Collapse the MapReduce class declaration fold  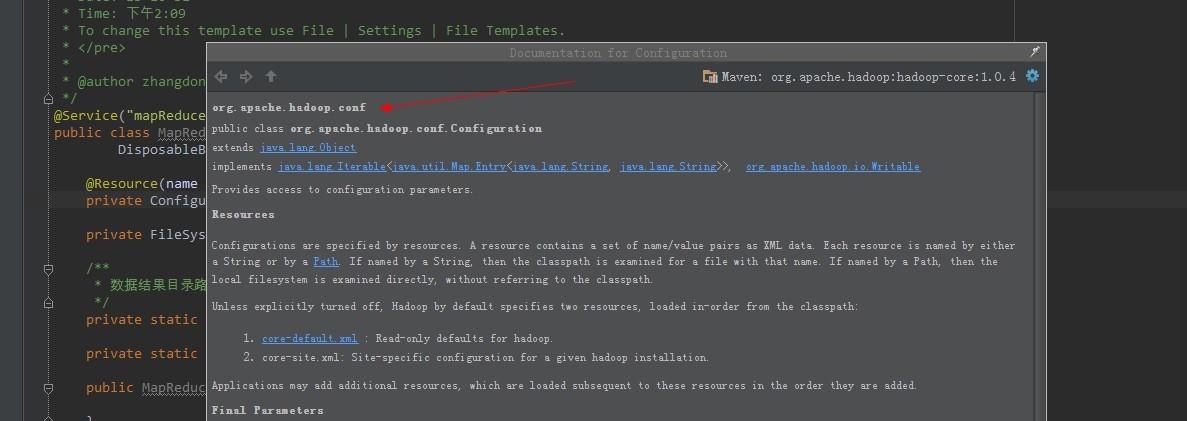(x=47, y=133)
